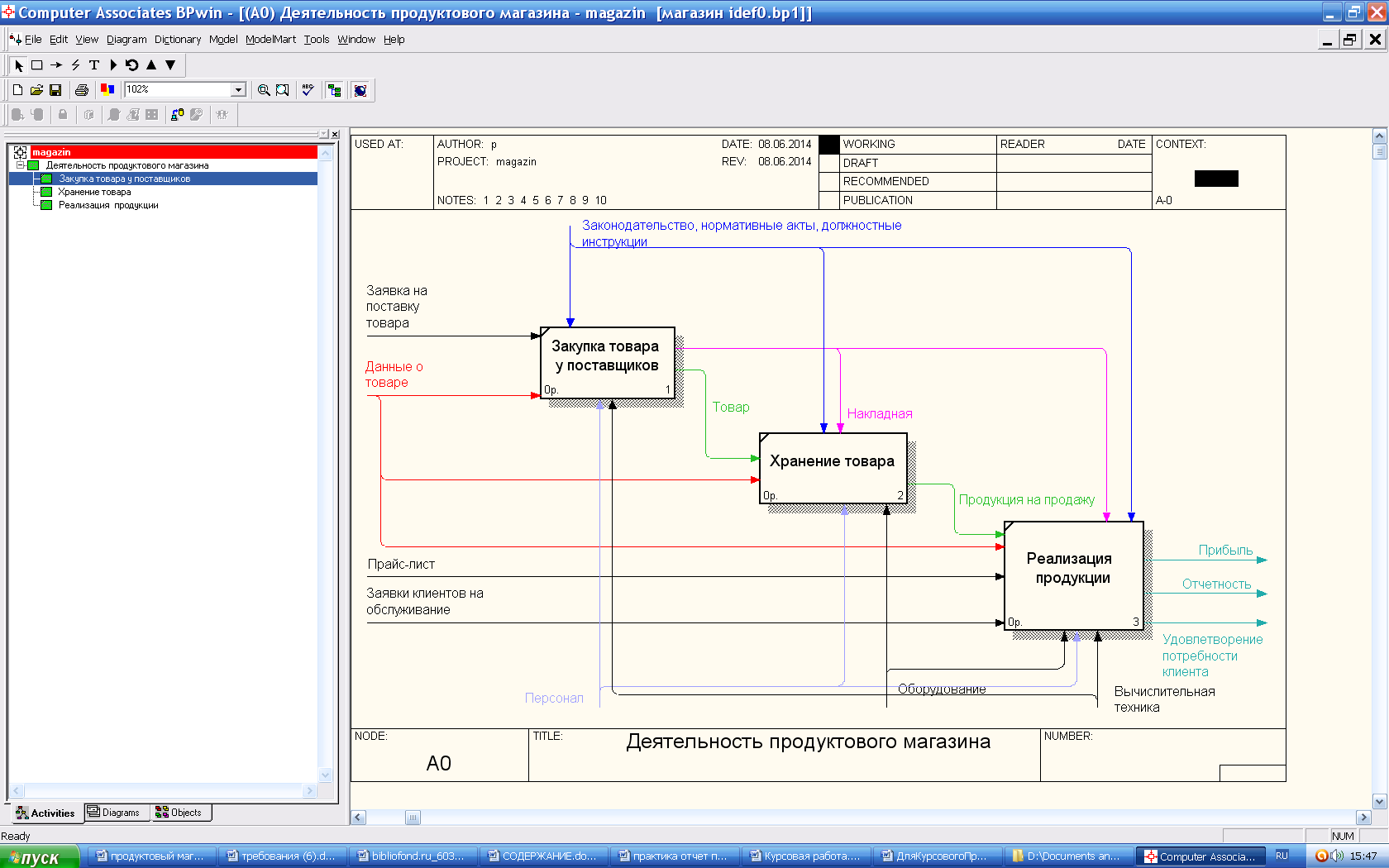Go to parent diagram with up triangle
Viewport: 1389px width, 868px height.
pos(151,65)
